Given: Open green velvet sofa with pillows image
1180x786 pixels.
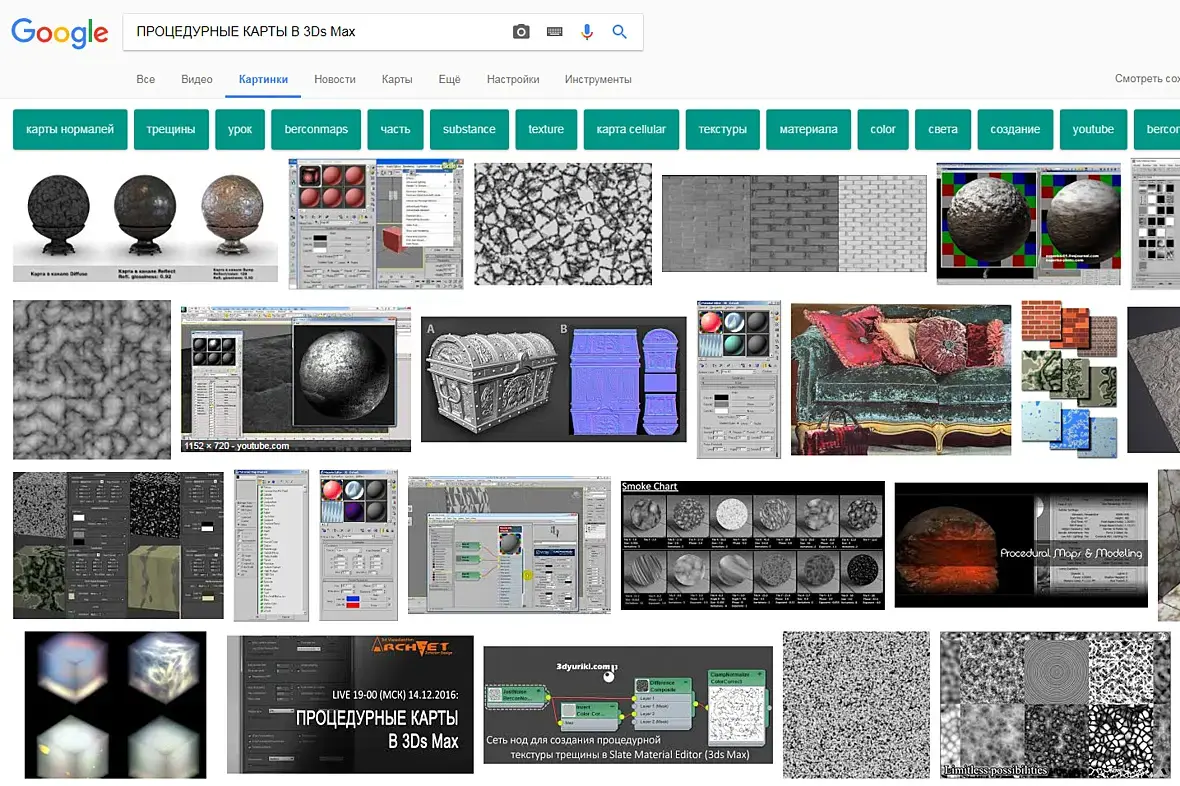Looking at the screenshot, I should coord(901,379).
